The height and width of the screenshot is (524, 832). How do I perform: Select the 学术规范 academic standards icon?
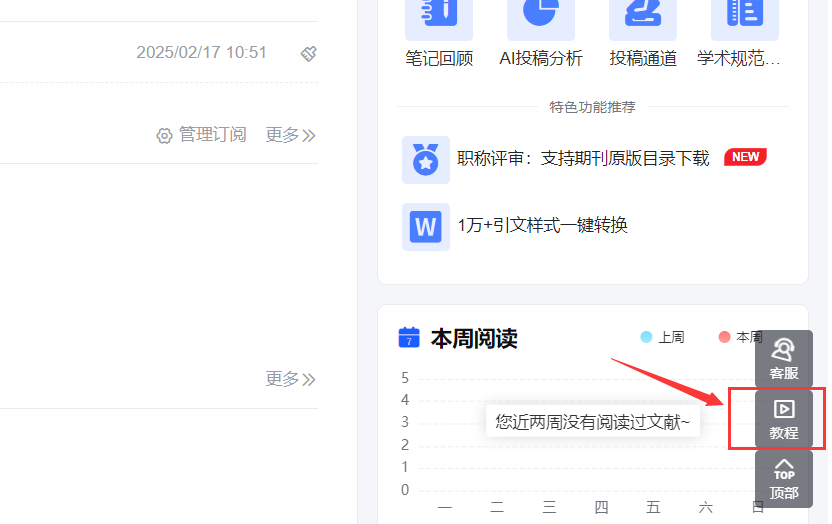tap(744, 15)
